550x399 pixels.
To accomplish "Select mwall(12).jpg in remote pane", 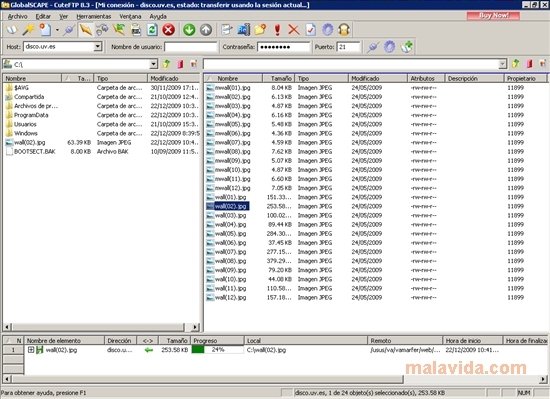I will tap(232, 188).
